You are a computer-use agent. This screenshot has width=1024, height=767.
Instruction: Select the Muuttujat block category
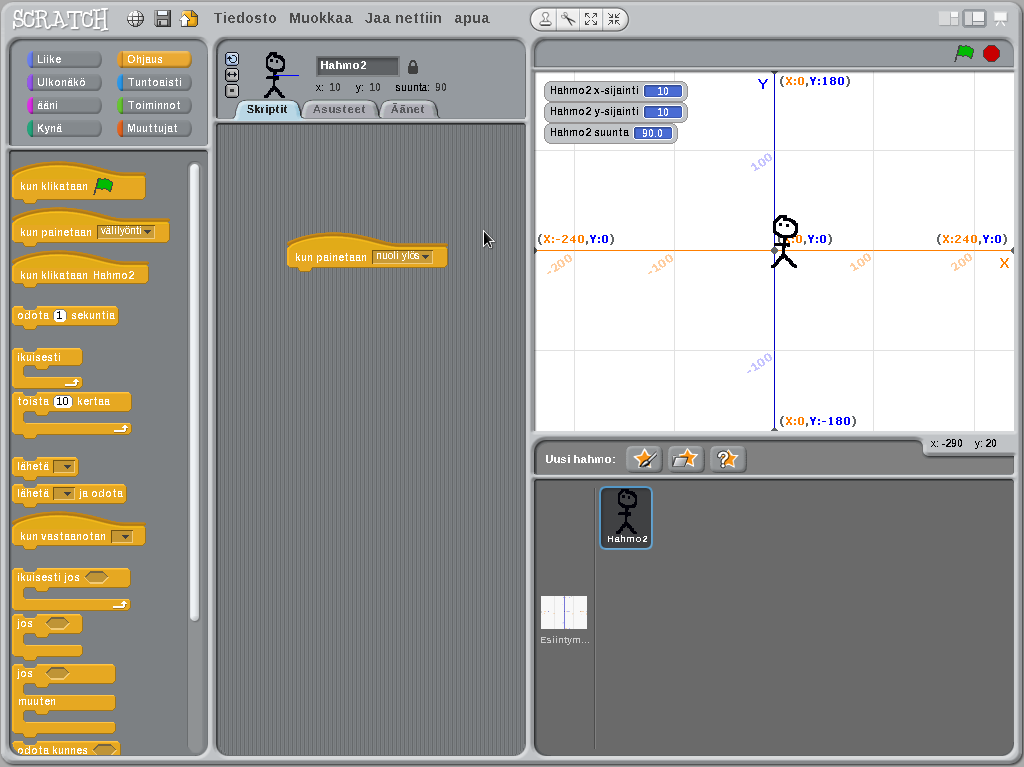pos(154,128)
